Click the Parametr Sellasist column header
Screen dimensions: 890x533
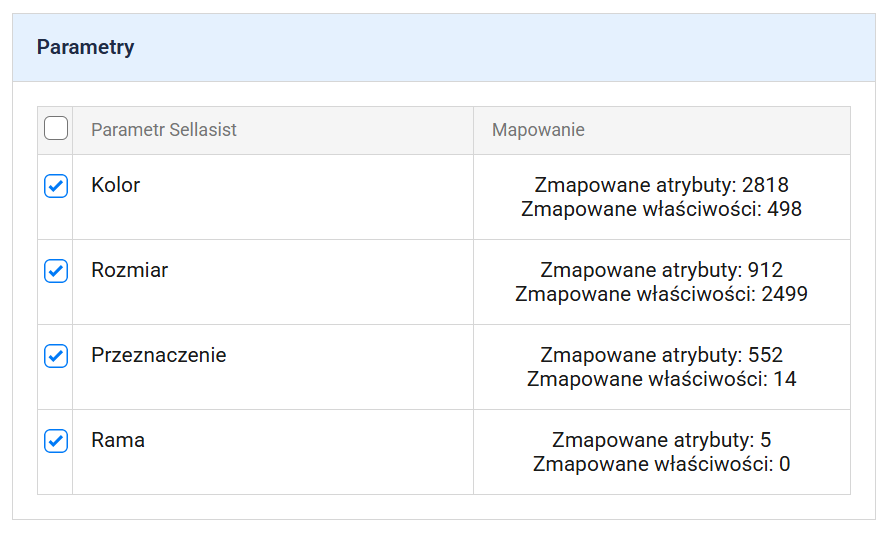pyautogui.click(x=164, y=130)
